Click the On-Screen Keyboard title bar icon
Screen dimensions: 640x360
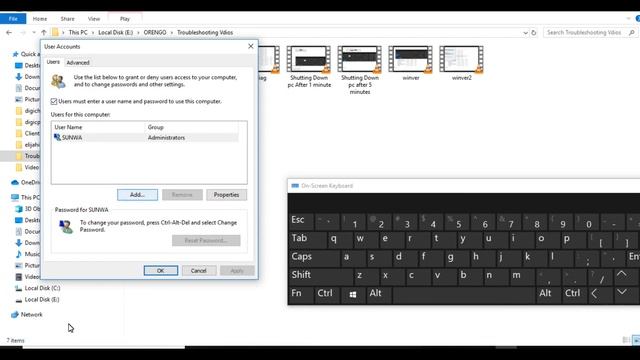pos(295,186)
